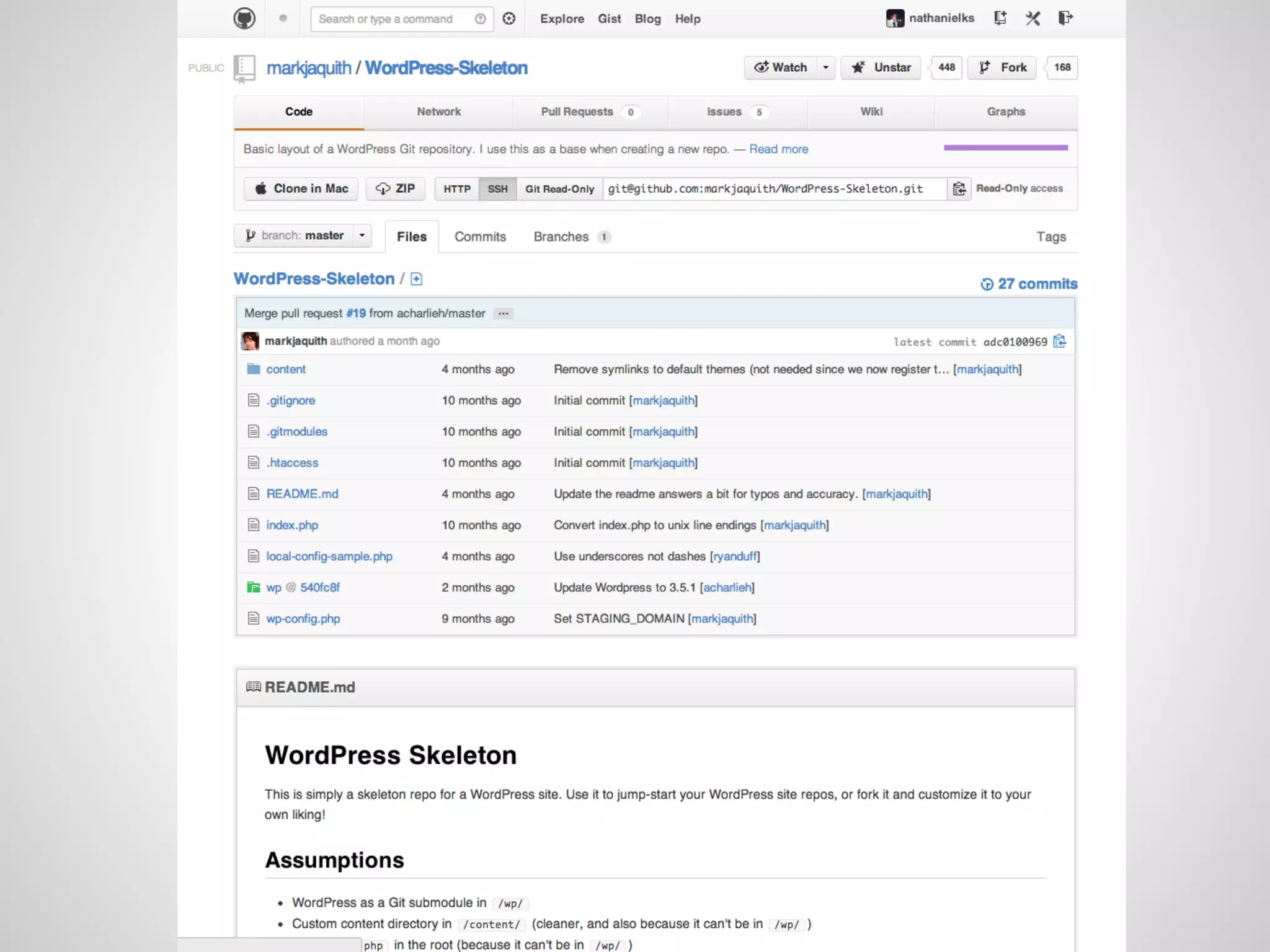Select Git Read-Only clone protocol
Viewport: 1270px width, 952px height.
pos(559,188)
